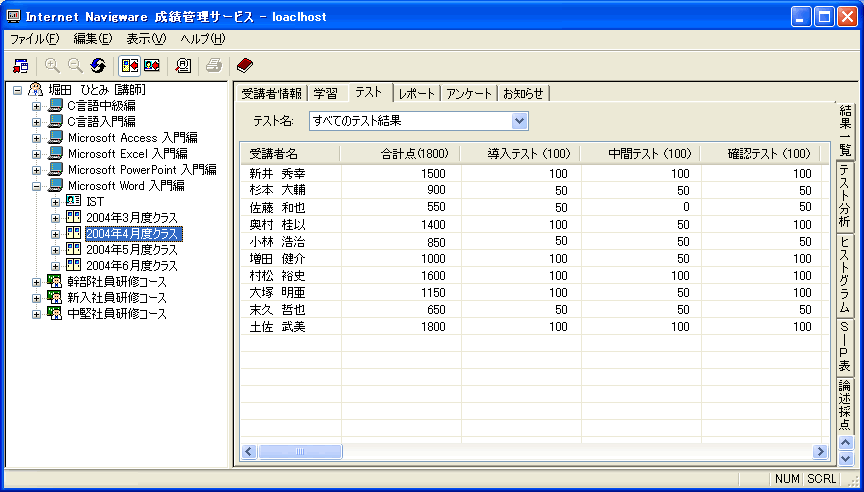
Task: Click the computer icon beside Microsoft Excel 入門編
Action: [55, 154]
